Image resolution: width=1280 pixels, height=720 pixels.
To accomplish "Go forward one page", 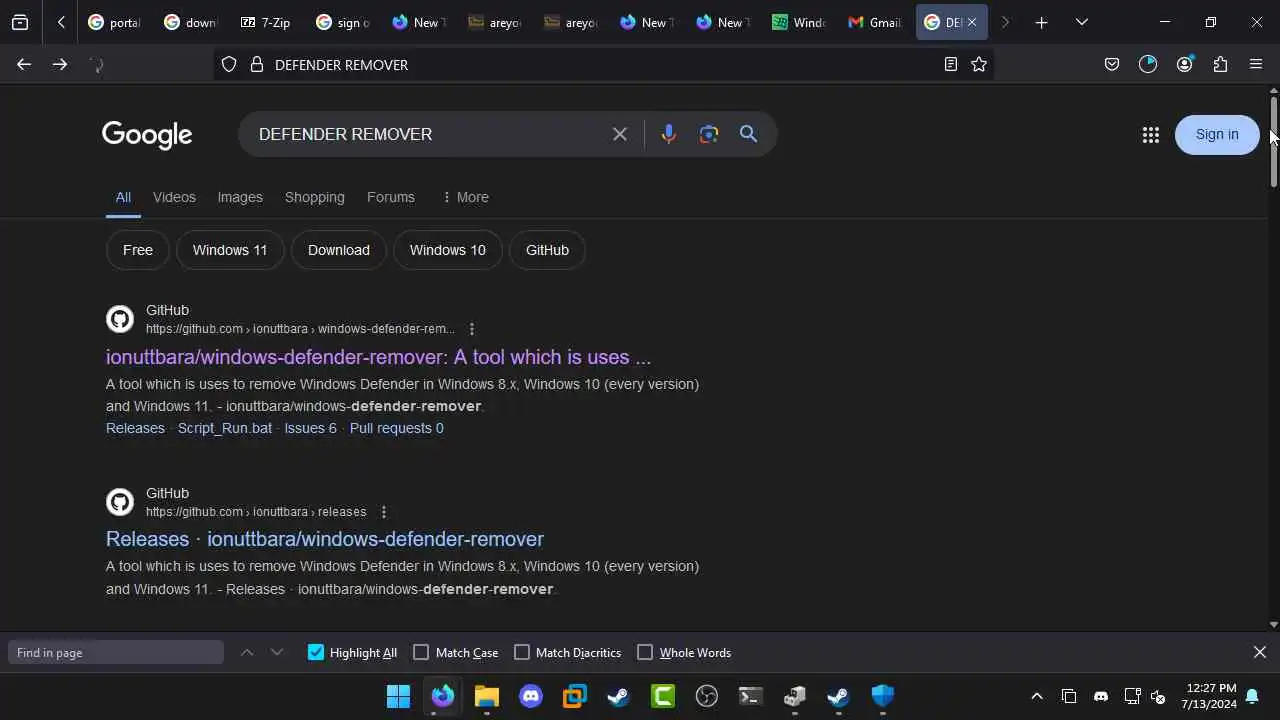I will [x=60, y=65].
